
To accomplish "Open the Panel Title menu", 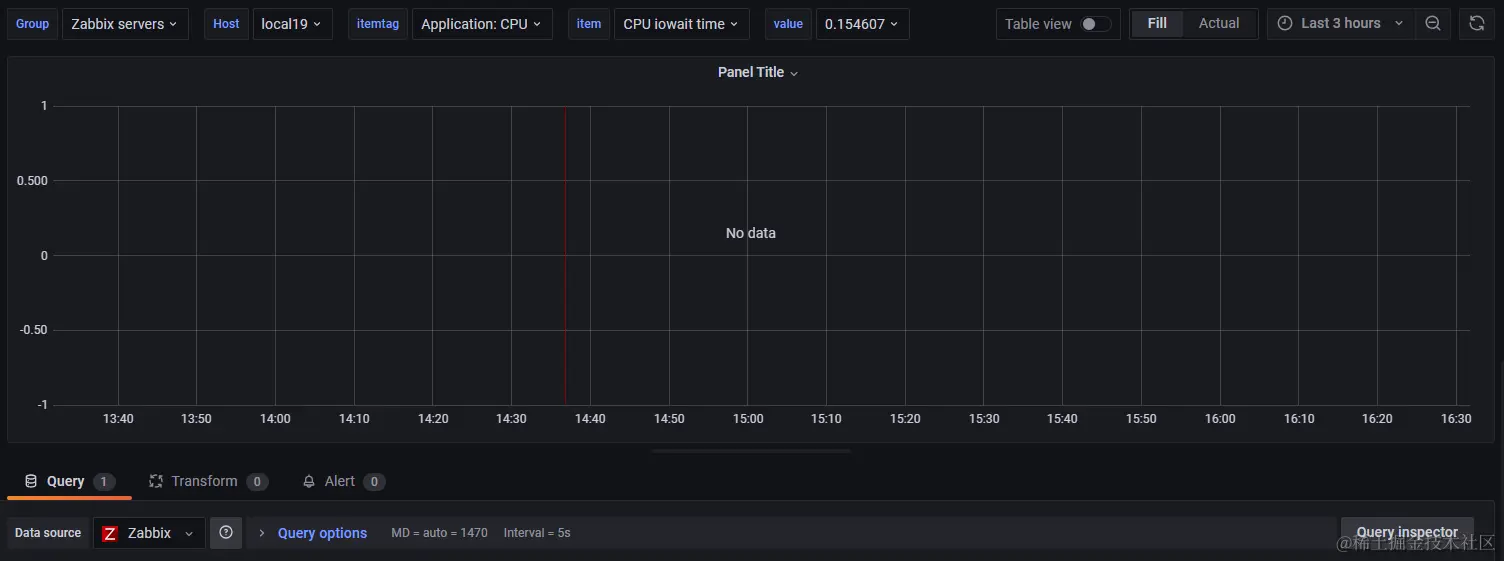I will tap(758, 72).
